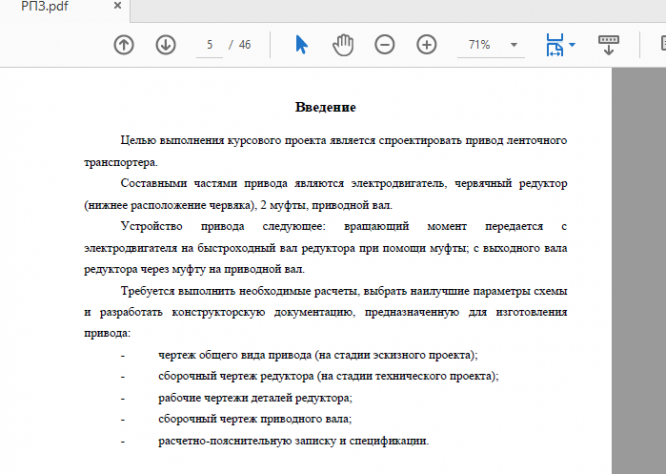Click the fit-to-width page icon
666x474 pixels.
tap(555, 45)
